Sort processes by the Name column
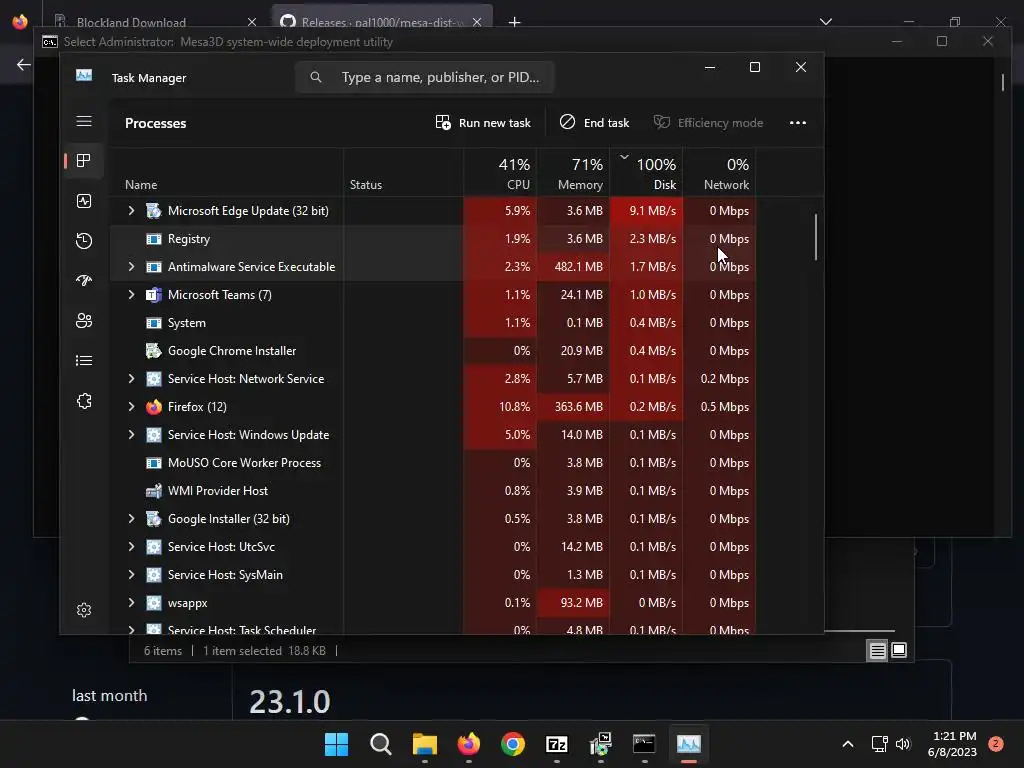The width and height of the screenshot is (1024, 768). [226, 172]
